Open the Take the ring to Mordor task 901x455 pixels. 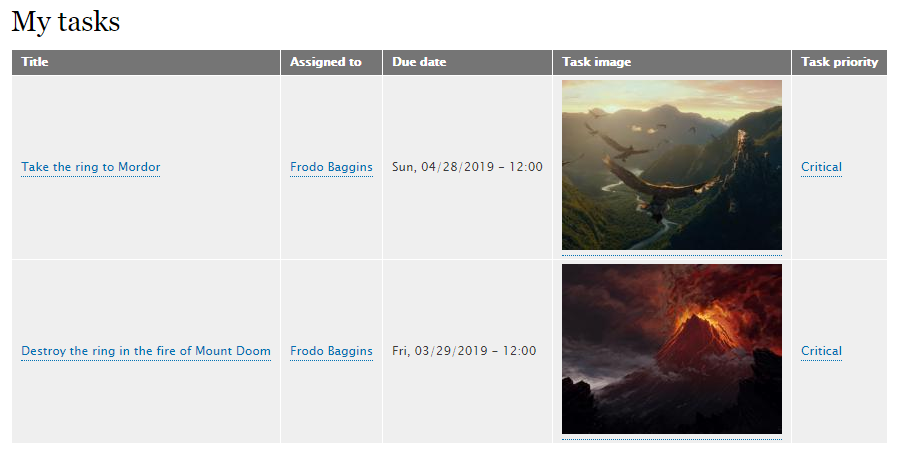91,167
